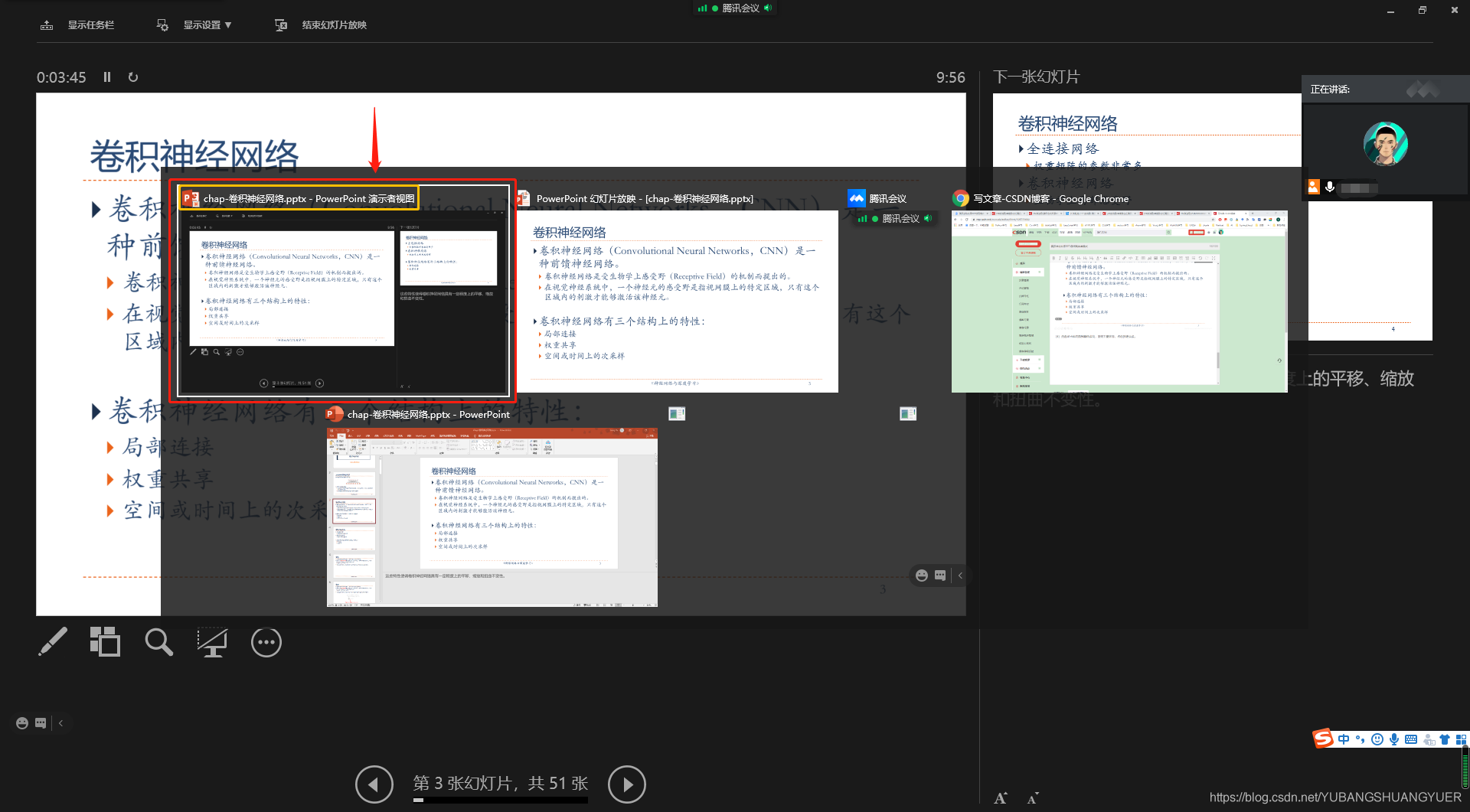
Task: Switch to the CSDN blog Google Chrome window
Action: 1119,290
